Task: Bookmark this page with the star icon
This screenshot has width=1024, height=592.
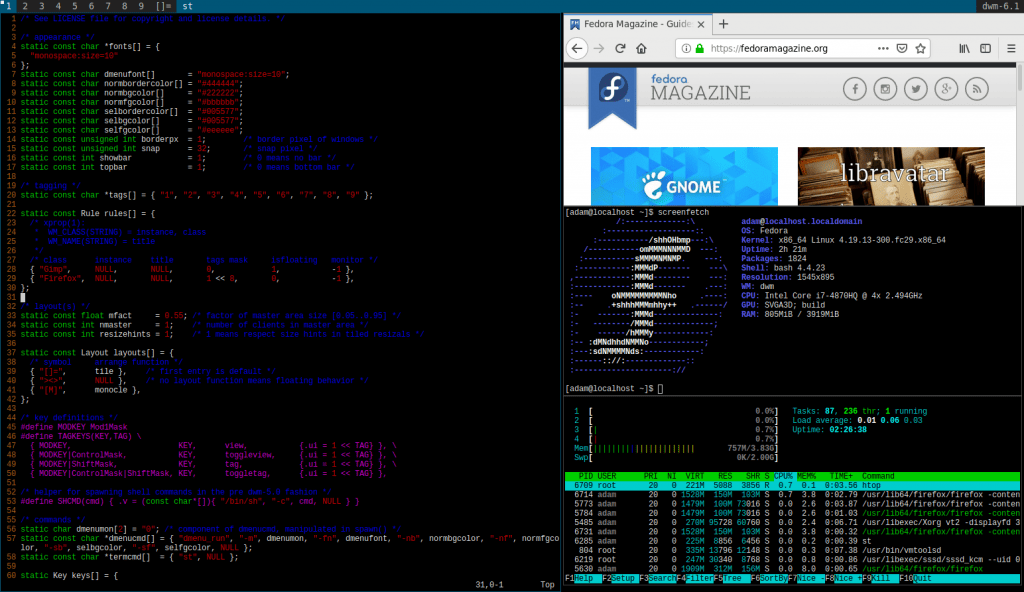Action: 919,48
